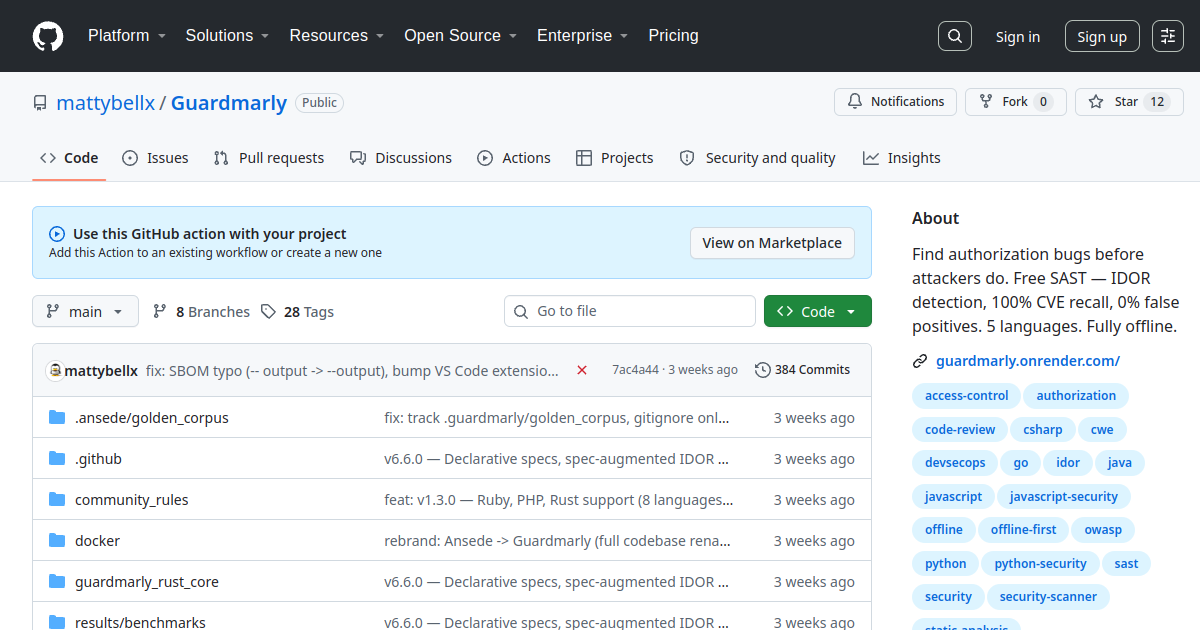Open the .ansede/golden_corpus folder

point(152,418)
